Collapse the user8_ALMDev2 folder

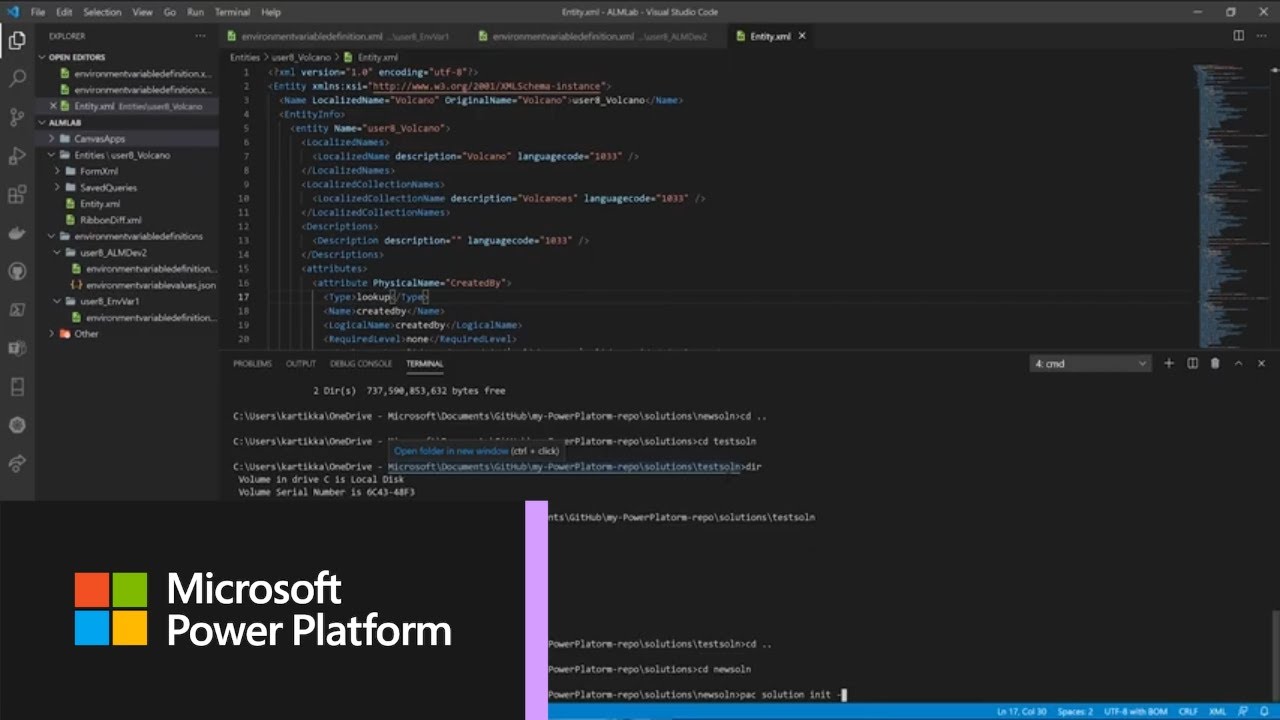[127, 252]
